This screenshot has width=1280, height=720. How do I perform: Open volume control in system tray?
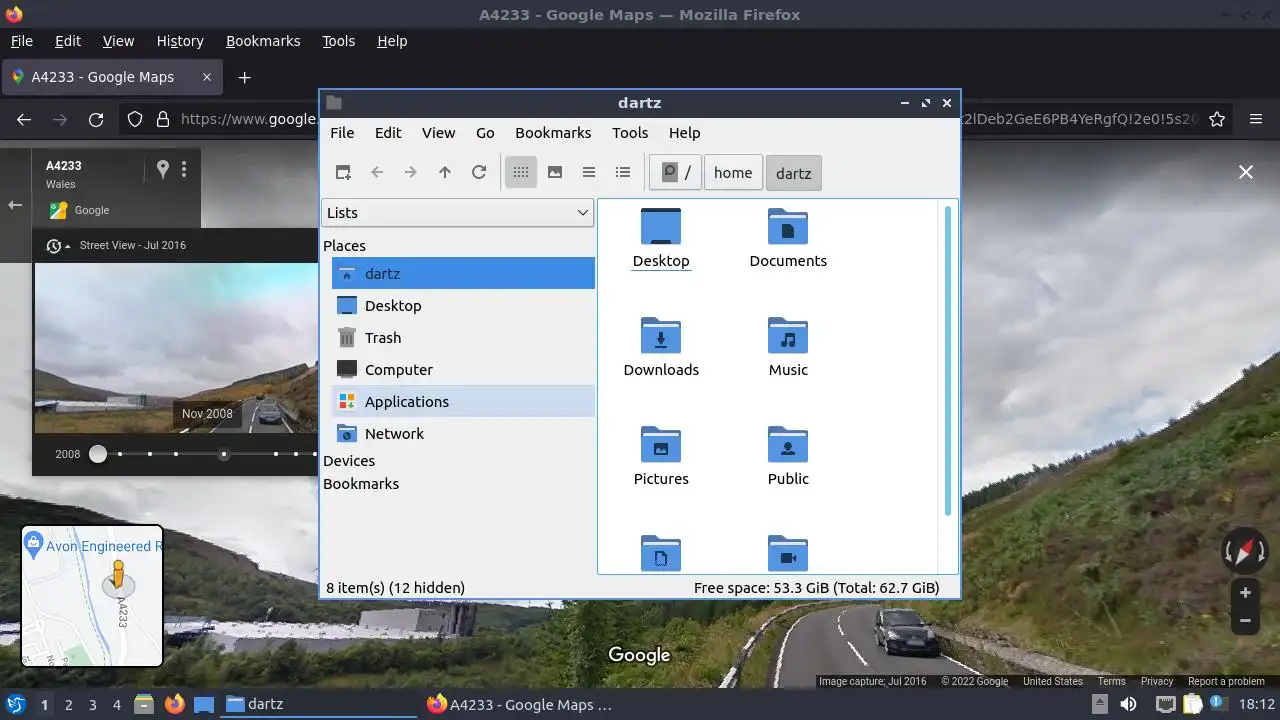tap(1128, 704)
